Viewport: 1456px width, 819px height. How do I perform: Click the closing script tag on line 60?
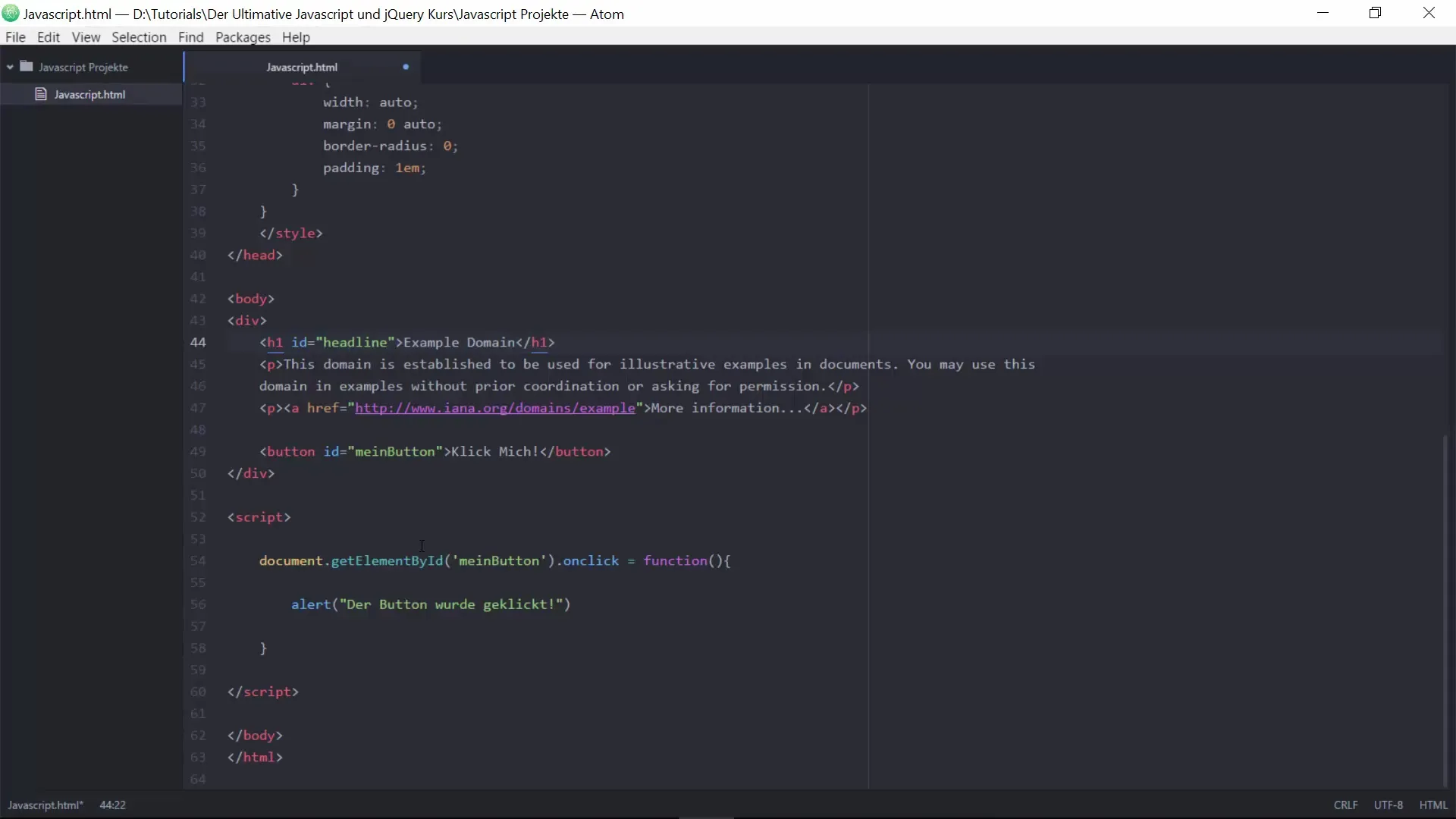pyautogui.click(x=263, y=692)
